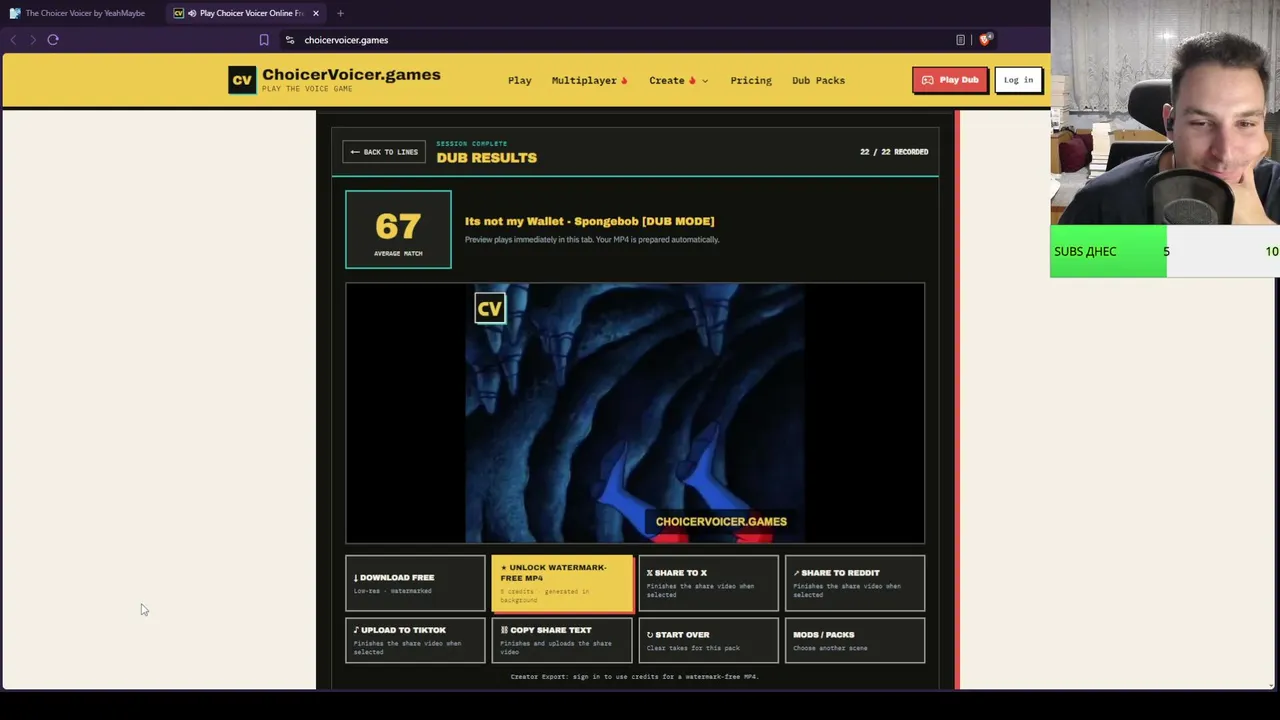The width and height of the screenshot is (1280, 720).
Task: Share the dub to X
Action: [708, 583]
